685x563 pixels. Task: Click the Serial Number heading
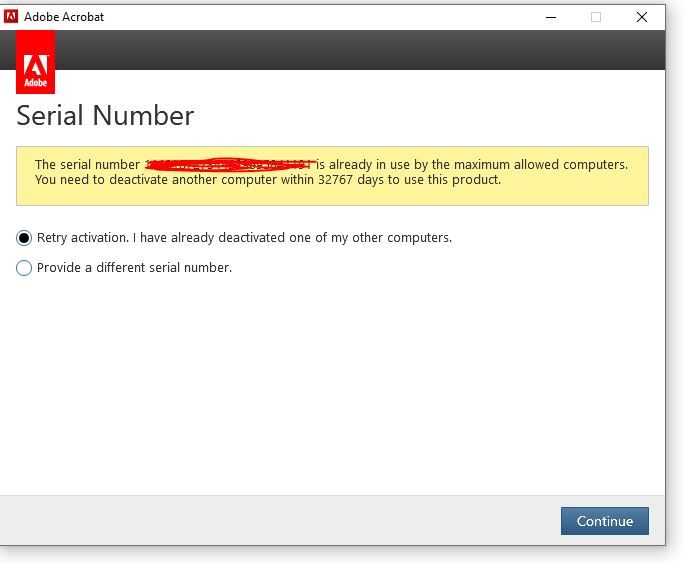point(105,116)
